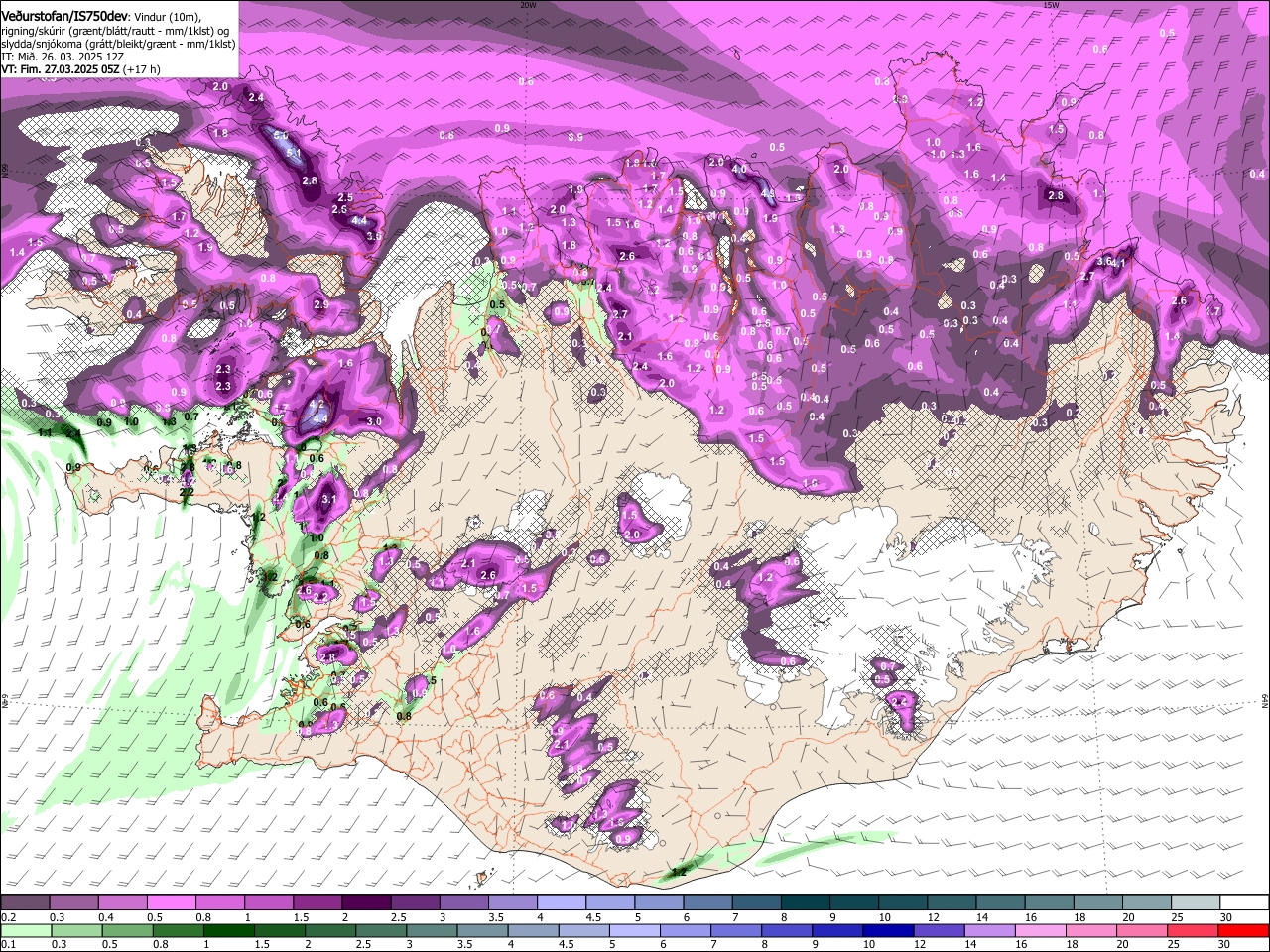Pick the pink lower-row swatch between 18 and 20
Screen dimensions: 1270x952
click(x=1091, y=930)
